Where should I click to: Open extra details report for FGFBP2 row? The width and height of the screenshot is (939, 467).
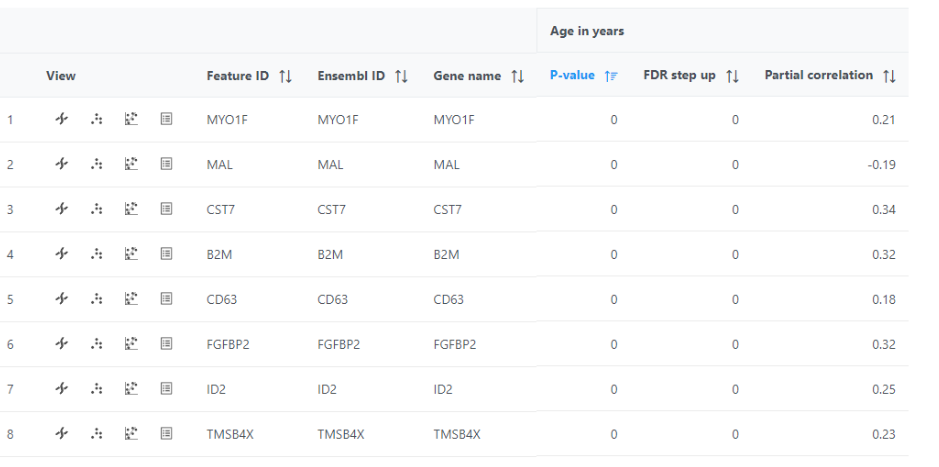(166, 344)
